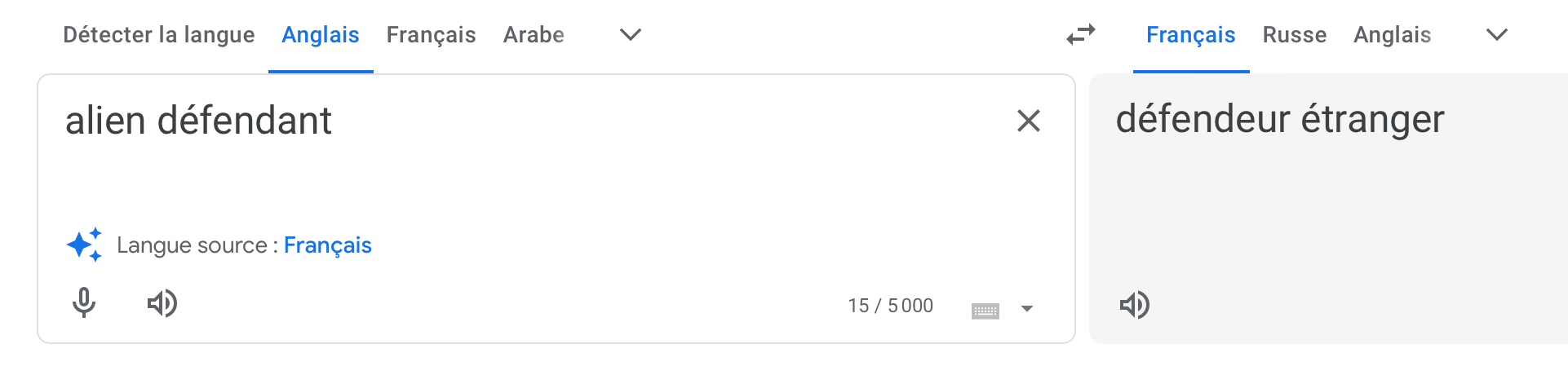Select Français as target language
Image resolution: width=1568 pixels, height=388 pixels.
(x=1190, y=35)
